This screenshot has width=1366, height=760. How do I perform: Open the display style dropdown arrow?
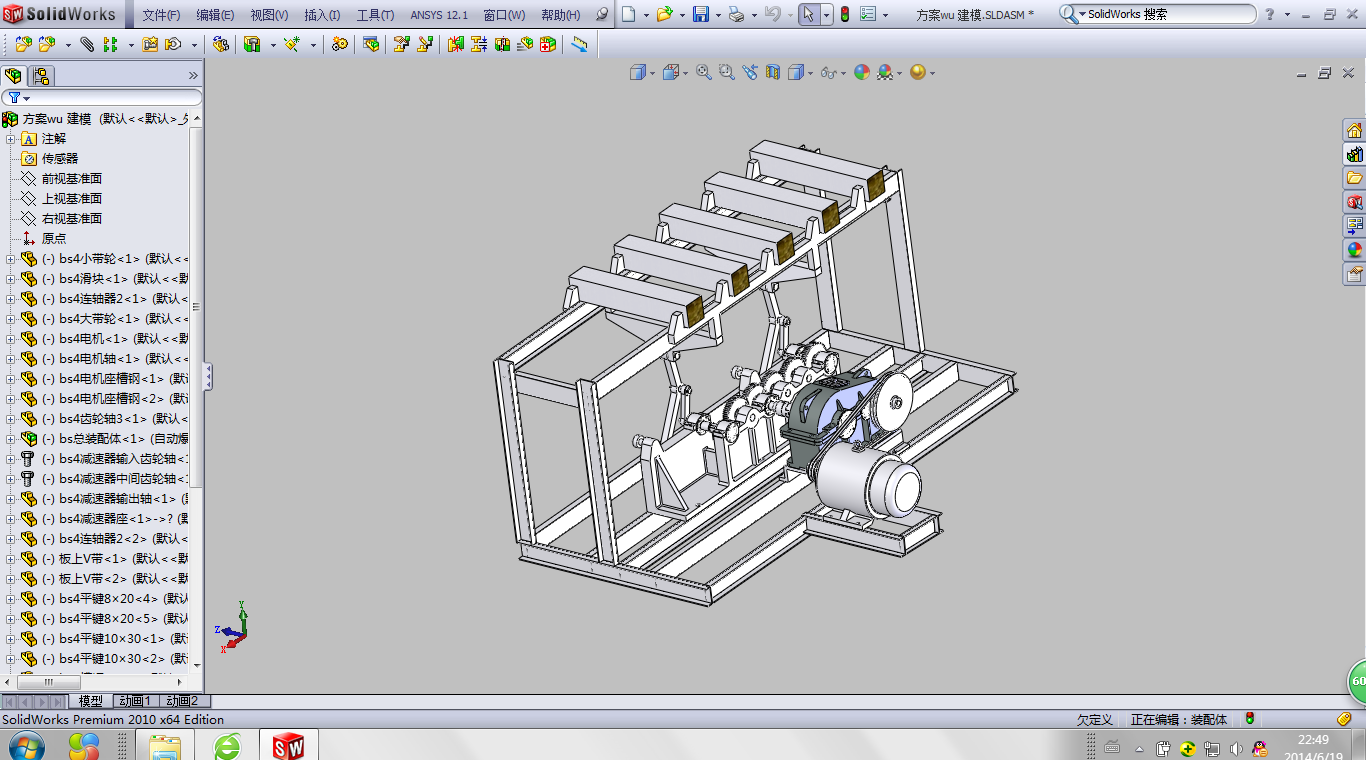pyautogui.click(x=810, y=72)
